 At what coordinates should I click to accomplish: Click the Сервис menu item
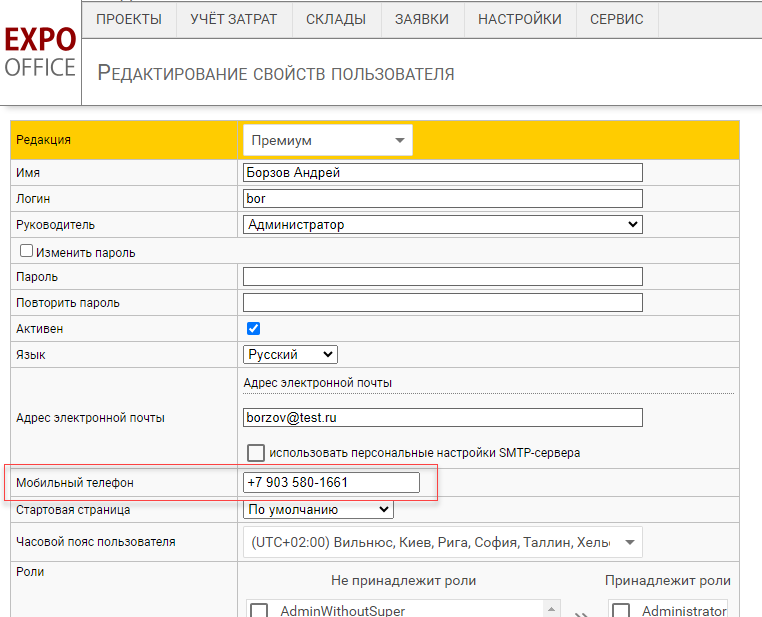(617, 19)
